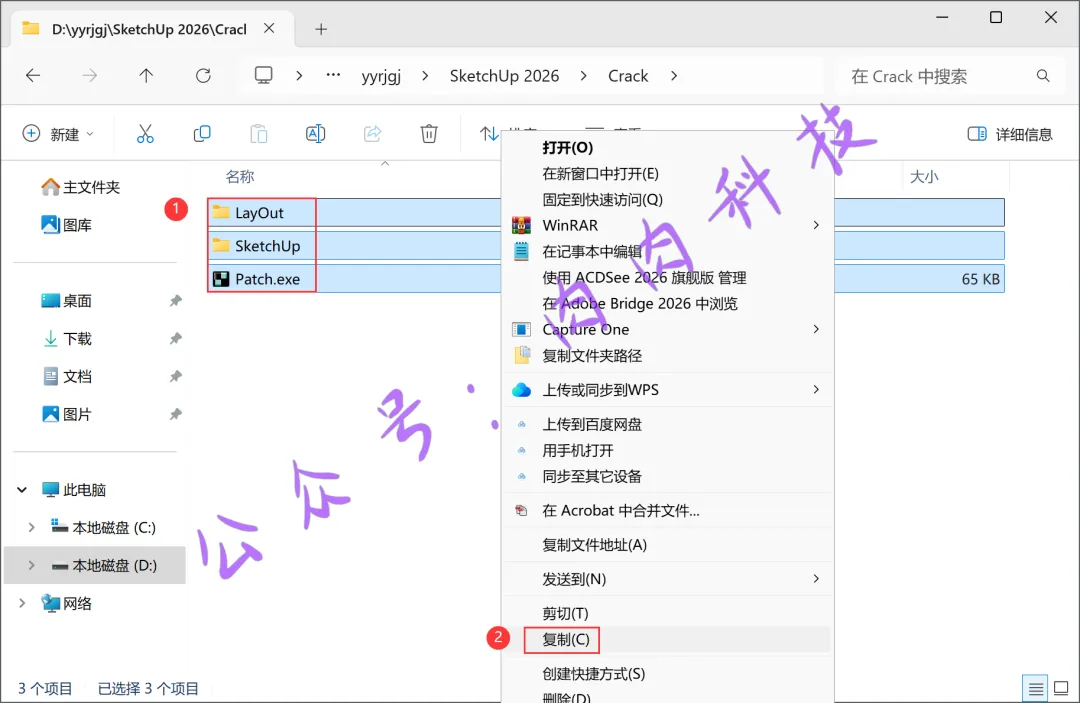Open the 新建 dropdown menu
The width and height of the screenshot is (1080, 703).
pyautogui.click(x=59, y=134)
